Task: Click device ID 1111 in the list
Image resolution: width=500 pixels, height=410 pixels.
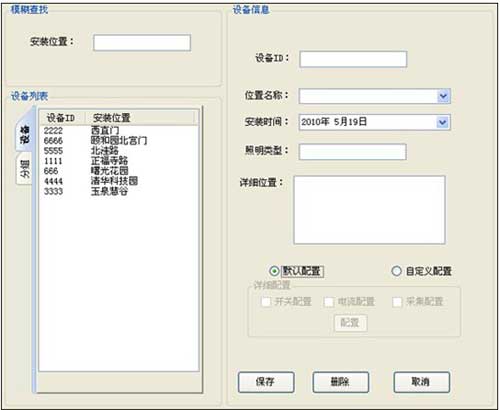Action: pos(53,161)
